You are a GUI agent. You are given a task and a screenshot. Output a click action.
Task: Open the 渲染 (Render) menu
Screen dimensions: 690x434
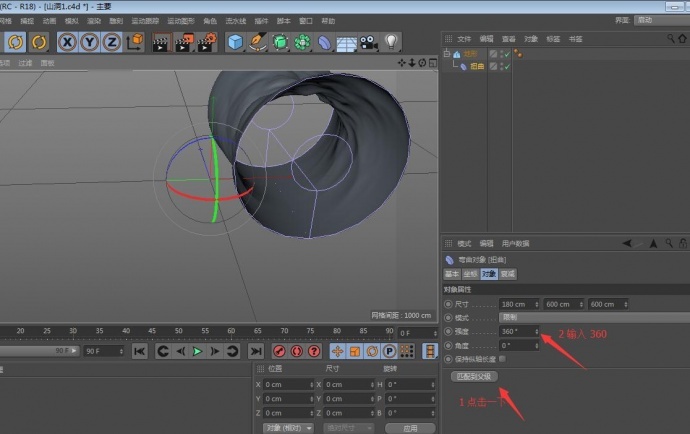[x=94, y=21]
